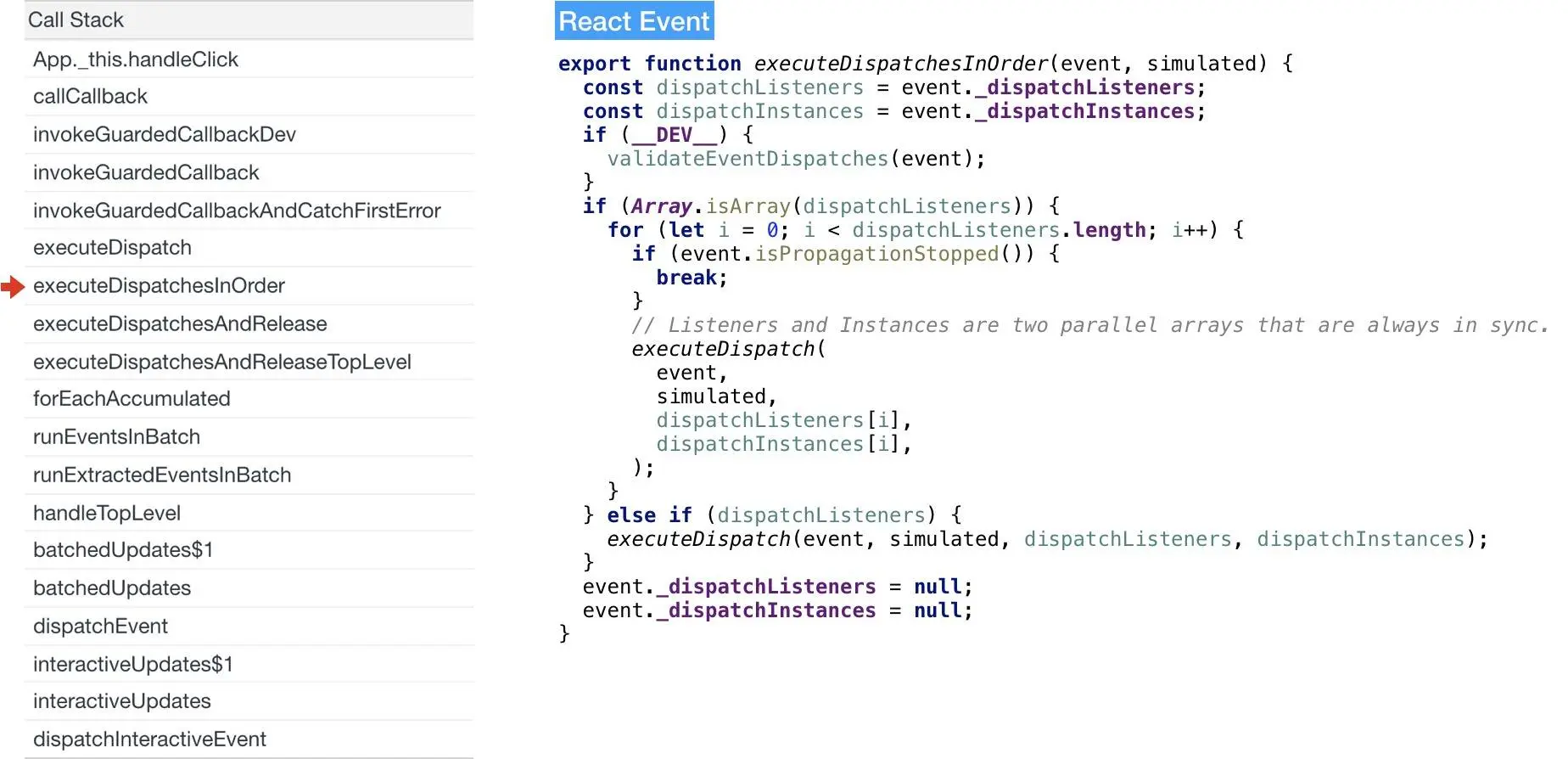The image size is (1568, 759).
Task: Select interactiveUpdates$1 stack frame
Action: tap(249, 665)
